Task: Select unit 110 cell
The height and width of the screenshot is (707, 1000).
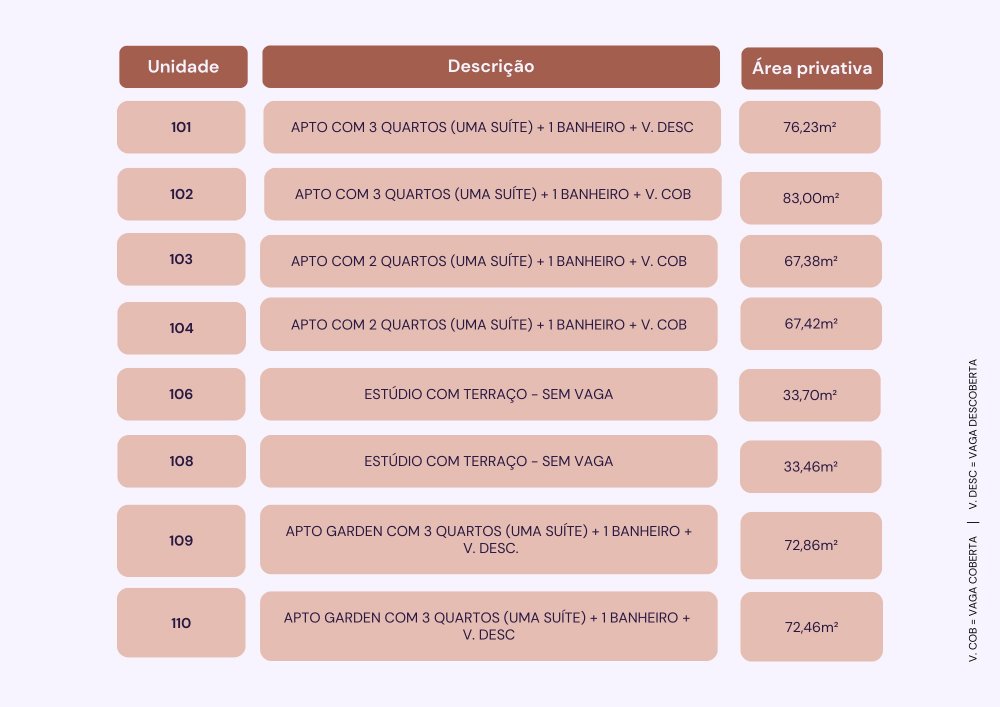Action: (181, 623)
